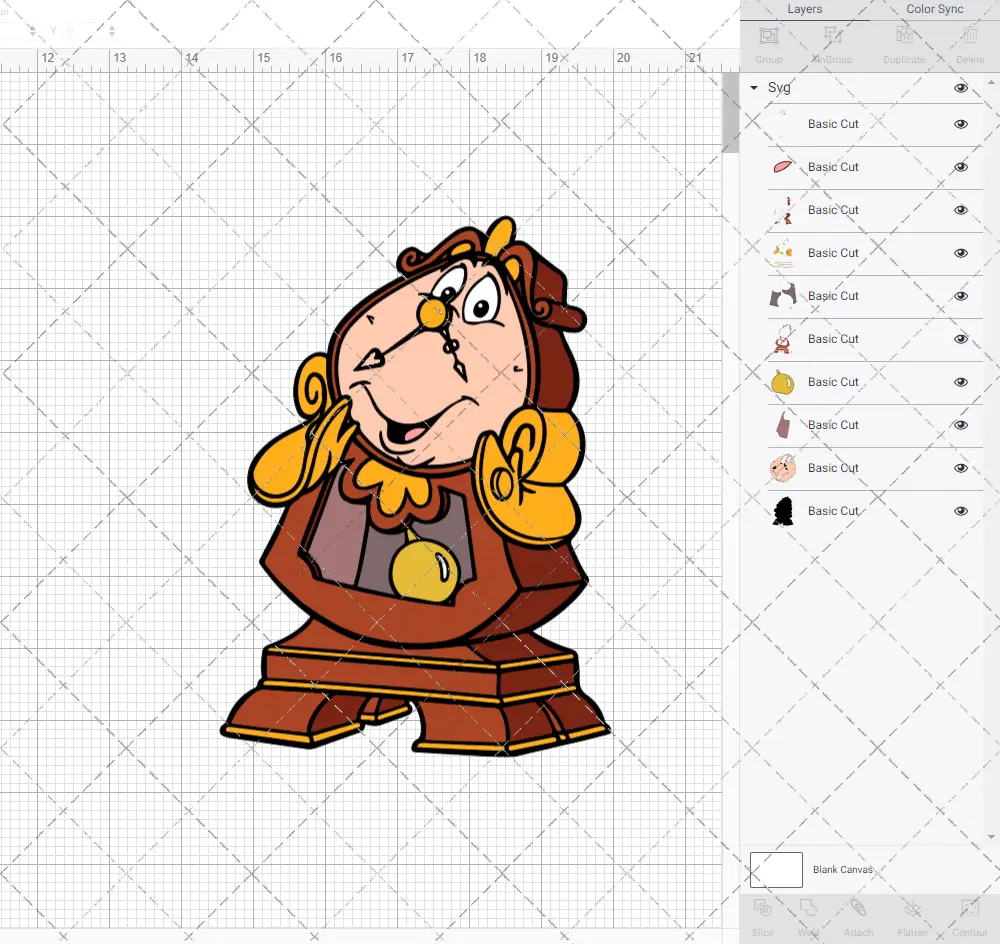Hide the orange pieces Basic Cut layer
Image resolution: width=1000 pixels, height=944 pixels.
[960, 253]
